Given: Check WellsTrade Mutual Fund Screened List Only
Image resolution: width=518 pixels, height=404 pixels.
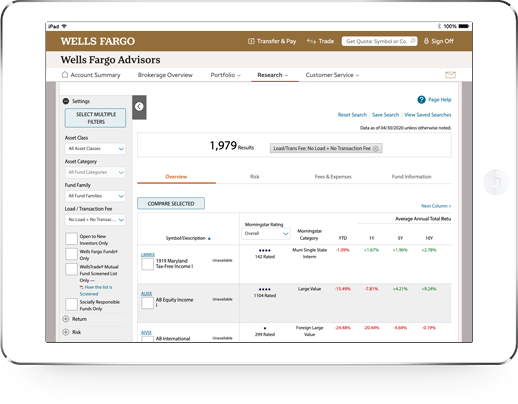Looking at the screenshot, I should coord(71,269).
